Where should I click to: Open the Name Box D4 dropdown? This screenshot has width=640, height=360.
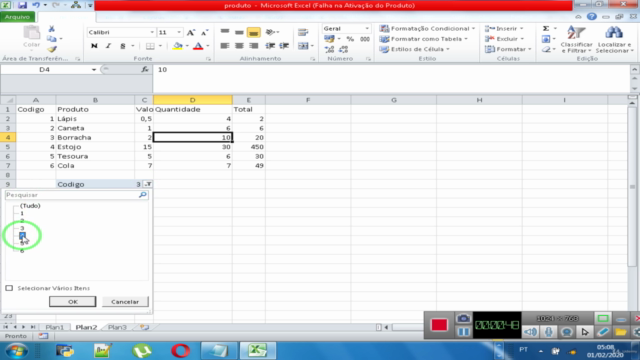[x=94, y=69]
